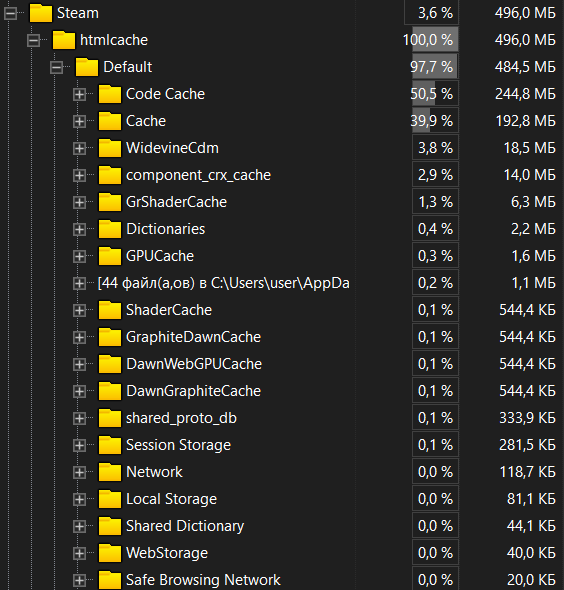
Task: Click the WebStorage folder icon
Action: coord(110,553)
